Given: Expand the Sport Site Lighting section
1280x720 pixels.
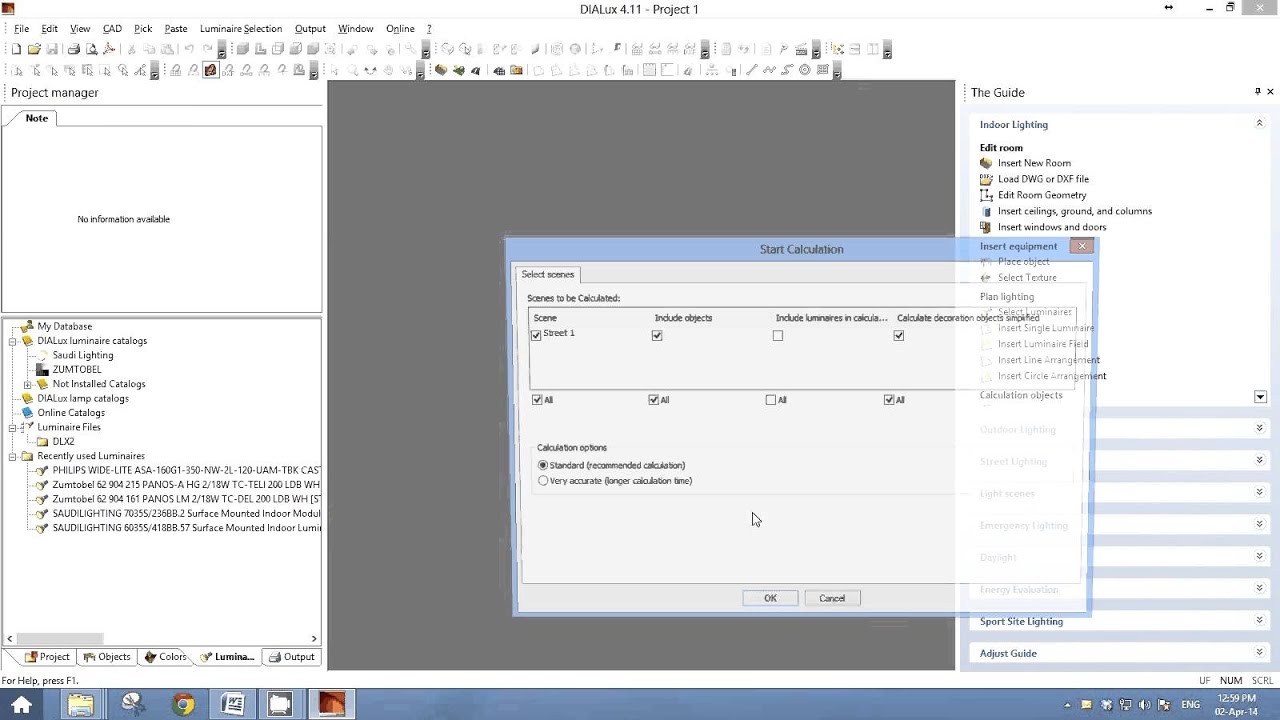Looking at the screenshot, I should (x=1259, y=621).
